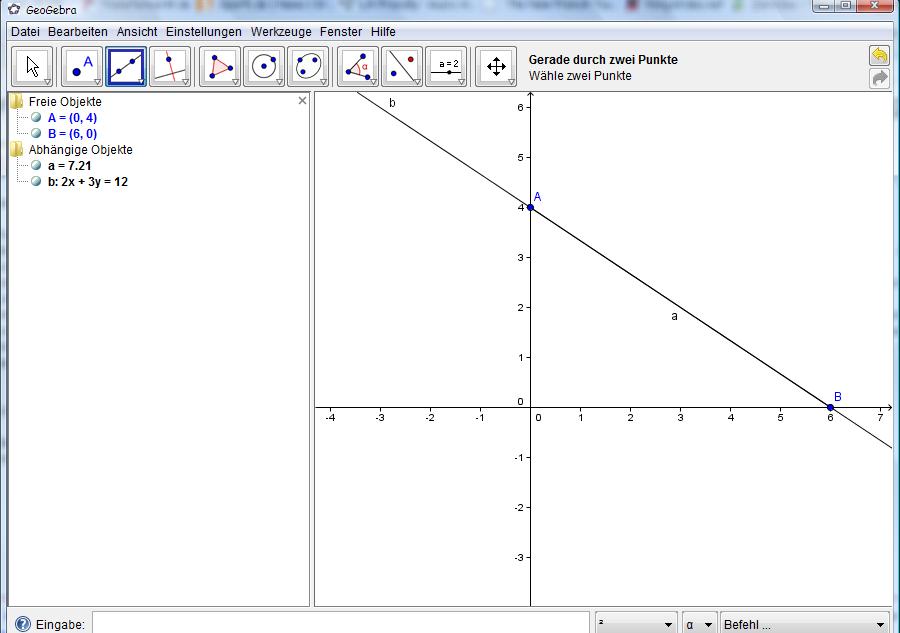
Task: Open the alpha symbol dropdown
Action: click(699, 624)
